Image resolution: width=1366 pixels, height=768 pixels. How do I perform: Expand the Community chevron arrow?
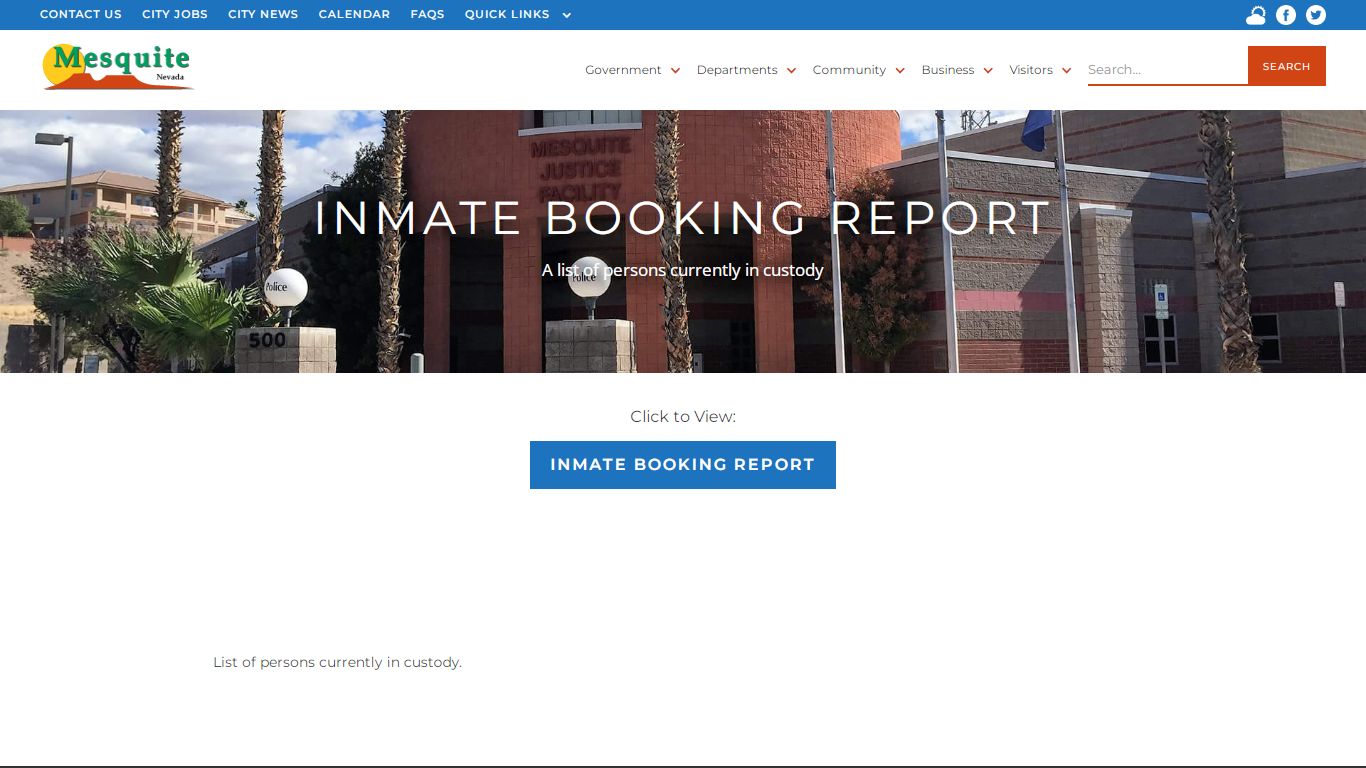click(x=900, y=70)
